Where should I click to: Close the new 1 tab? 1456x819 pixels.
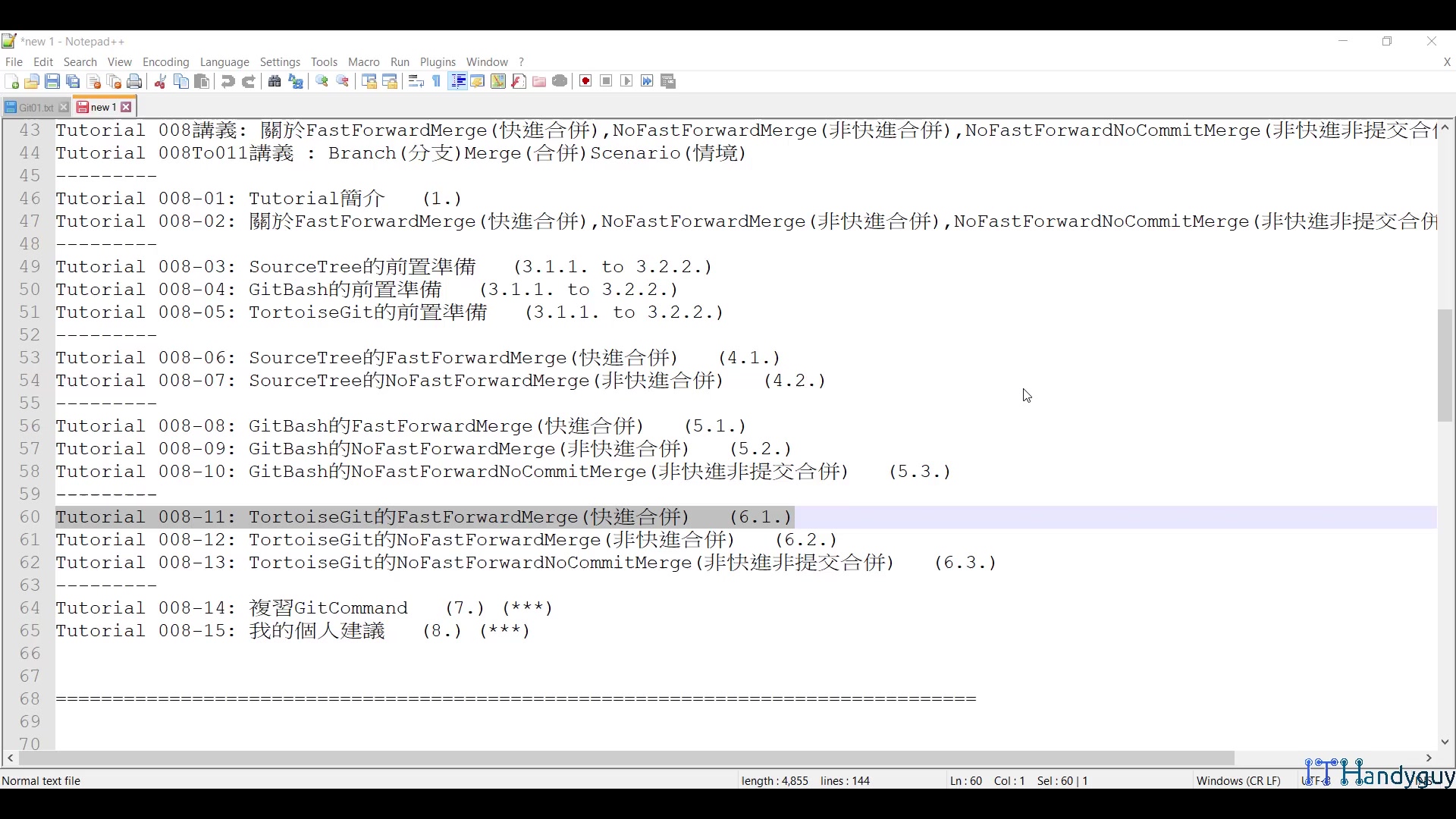[x=127, y=108]
